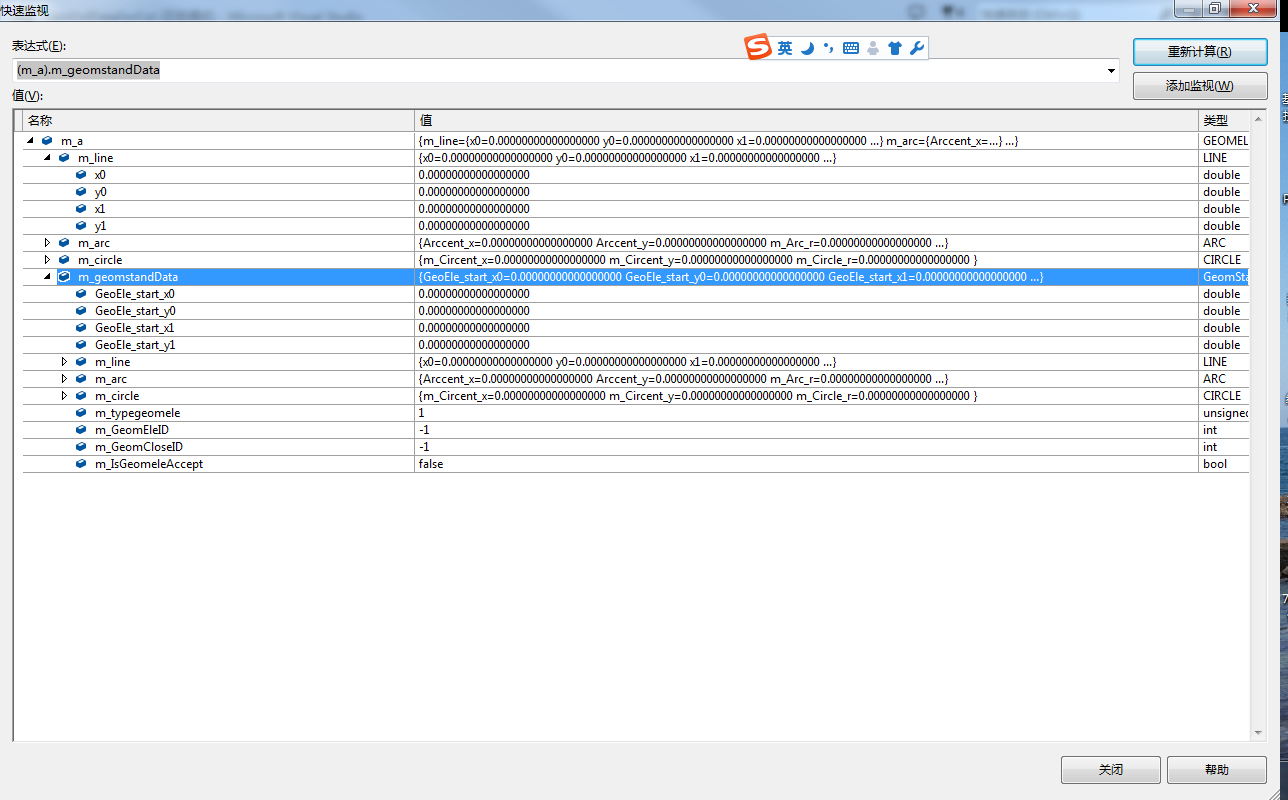1288x800 pixels.
Task: Open Sogou wrench settings icon
Action: pyautogui.click(x=917, y=48)
